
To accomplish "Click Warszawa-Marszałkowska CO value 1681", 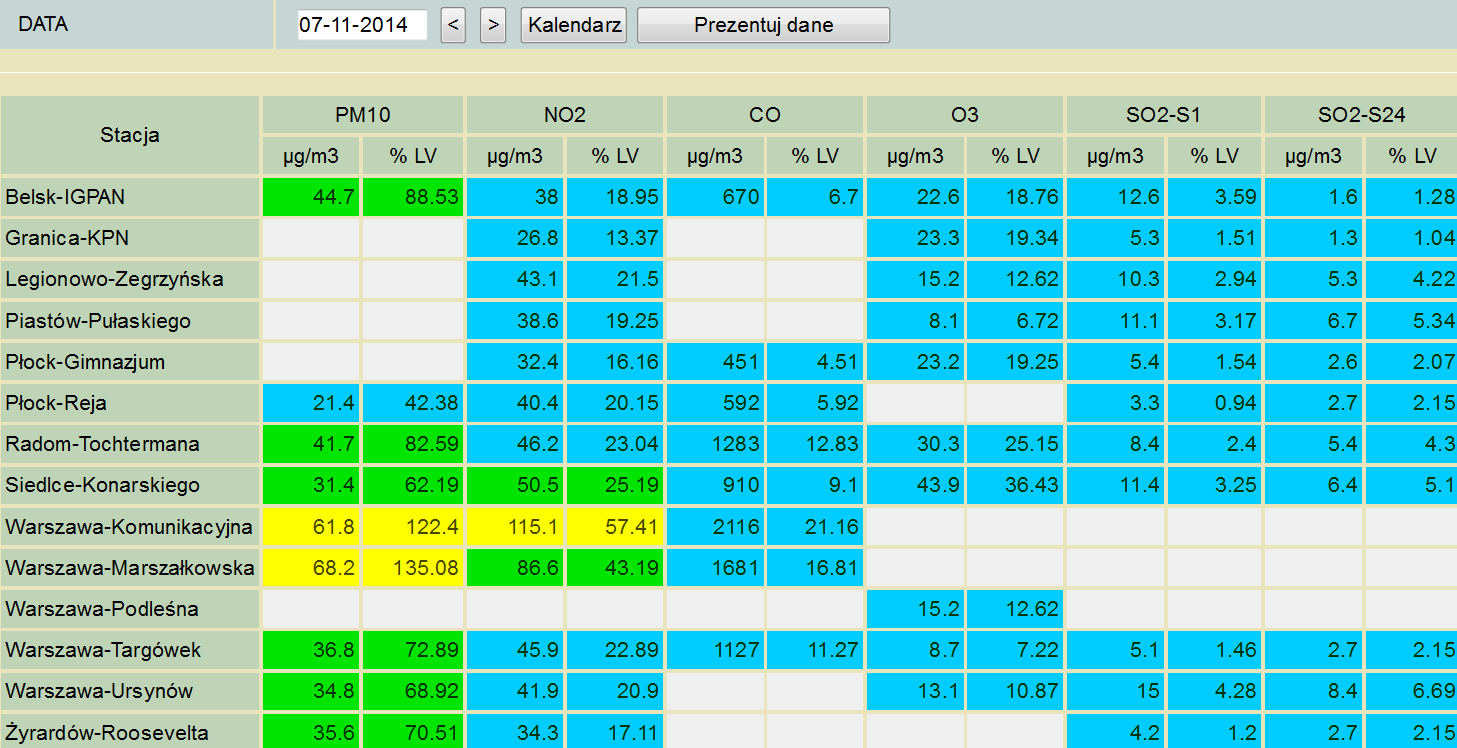I will click(x=715, y=568).
